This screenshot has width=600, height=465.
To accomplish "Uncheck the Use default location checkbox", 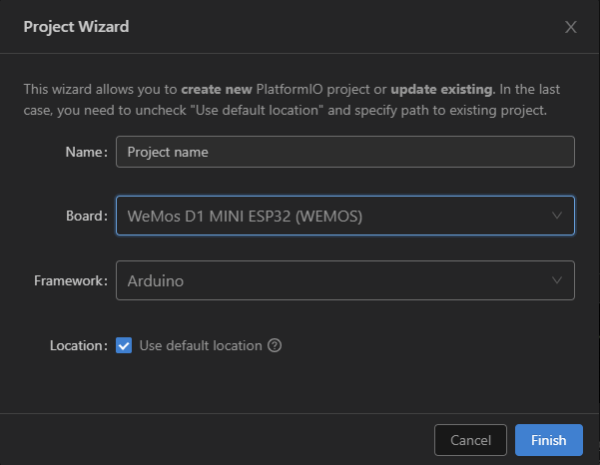I will tap(124, 345).
